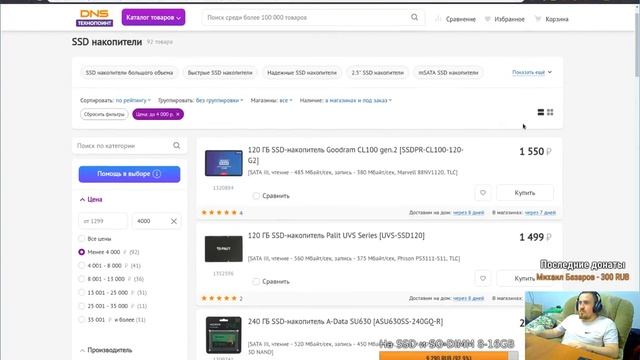
Task: Open Goodram CL100 gen.2 product title link
Action: click(356, 155)
